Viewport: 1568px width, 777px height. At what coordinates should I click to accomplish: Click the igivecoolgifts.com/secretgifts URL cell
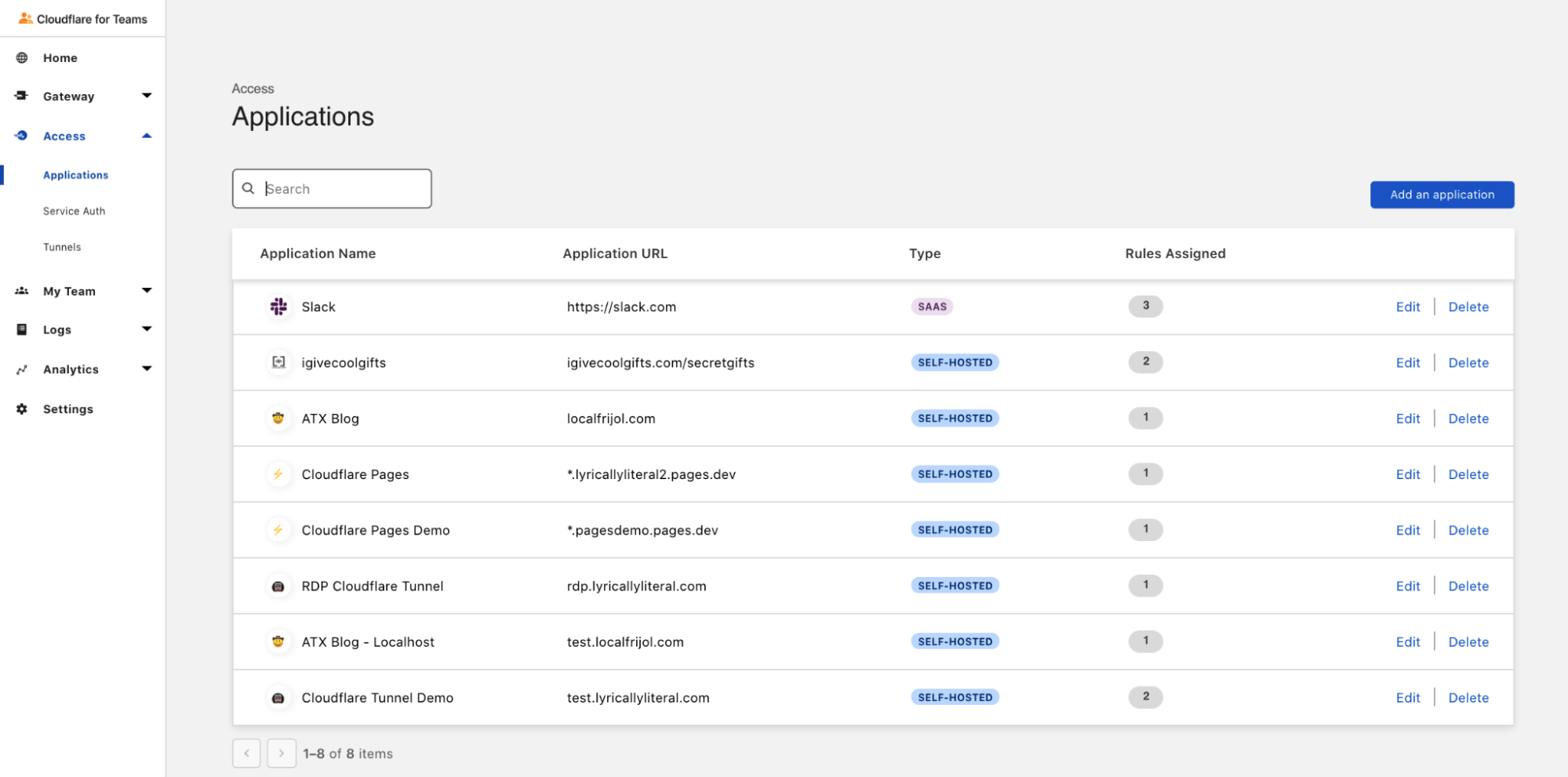pos(660,362)
